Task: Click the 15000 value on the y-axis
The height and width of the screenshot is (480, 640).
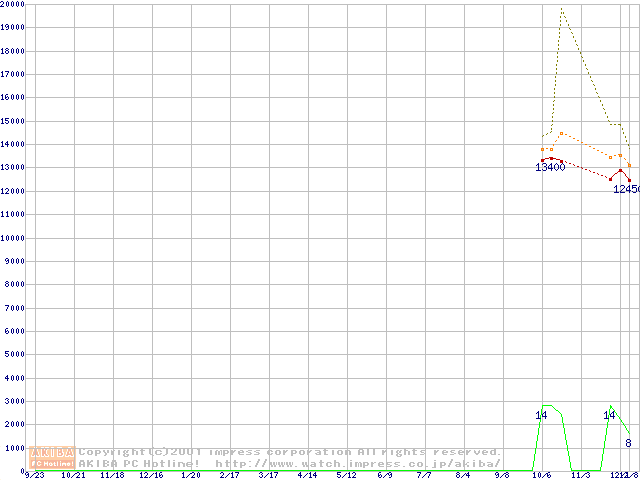Action: 13,121
